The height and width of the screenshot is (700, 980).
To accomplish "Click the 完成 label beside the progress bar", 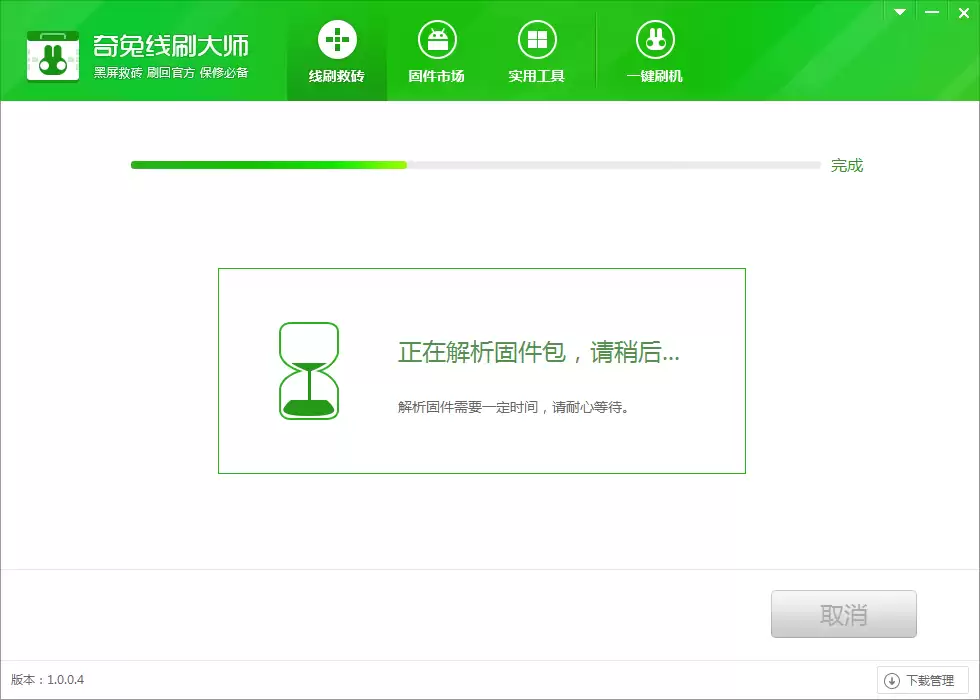I will click(x=849, y=164).
